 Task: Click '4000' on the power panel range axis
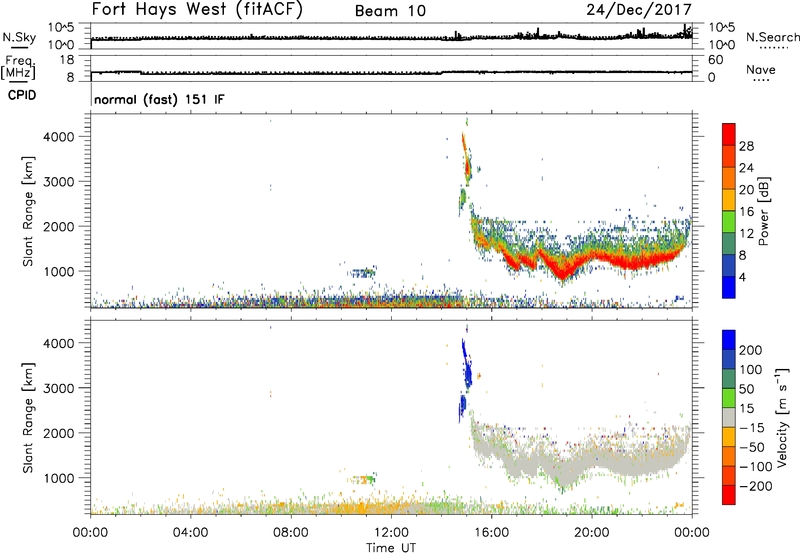[59, 137]
